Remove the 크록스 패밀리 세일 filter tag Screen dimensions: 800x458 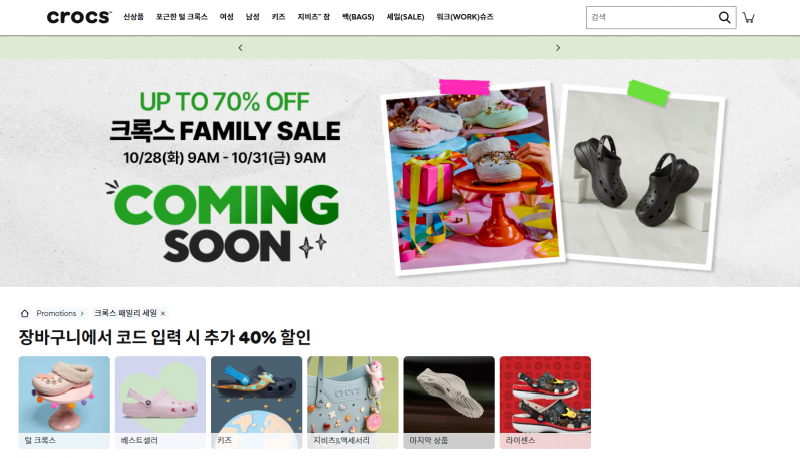click(163, 314)
